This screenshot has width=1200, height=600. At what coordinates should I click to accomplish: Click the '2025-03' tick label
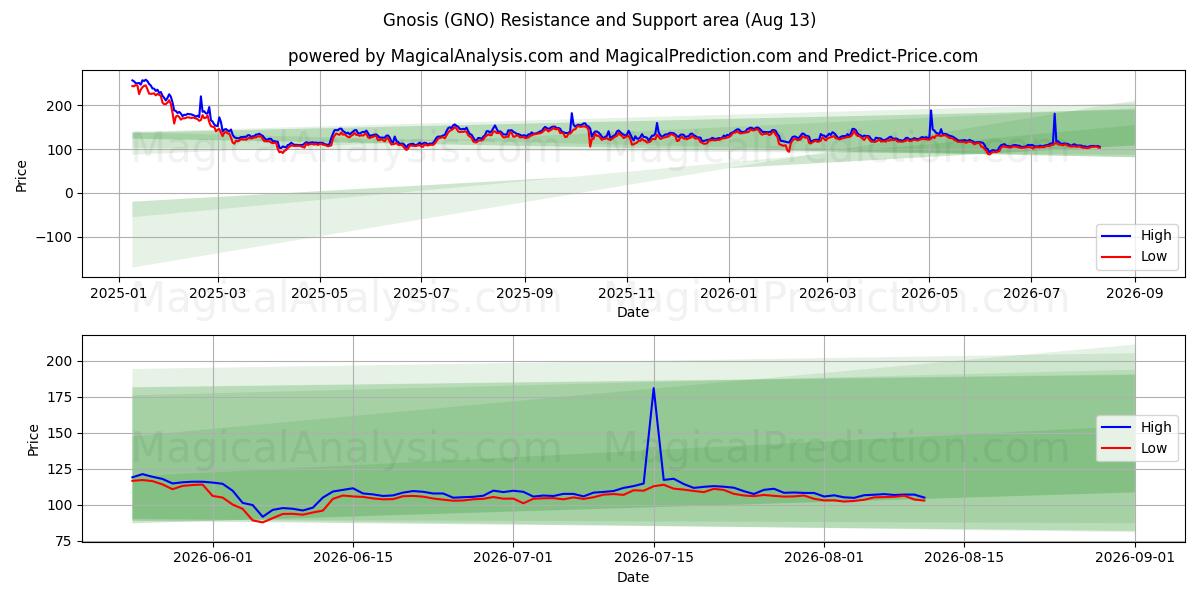[x=217, y=294]
